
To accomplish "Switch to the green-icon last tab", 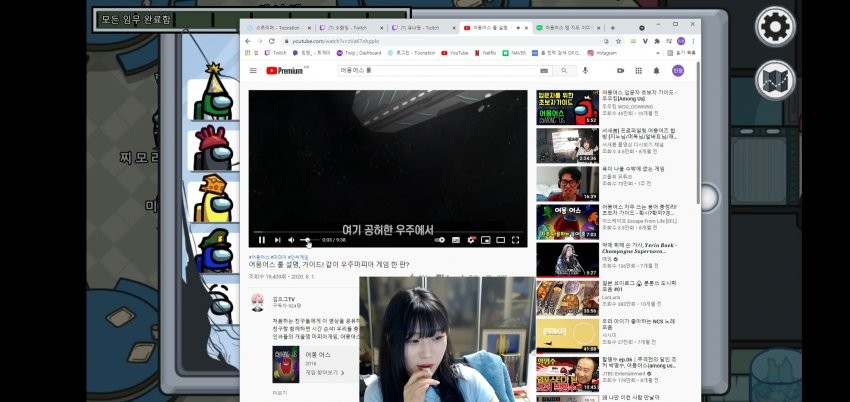I will pos(568,28).
